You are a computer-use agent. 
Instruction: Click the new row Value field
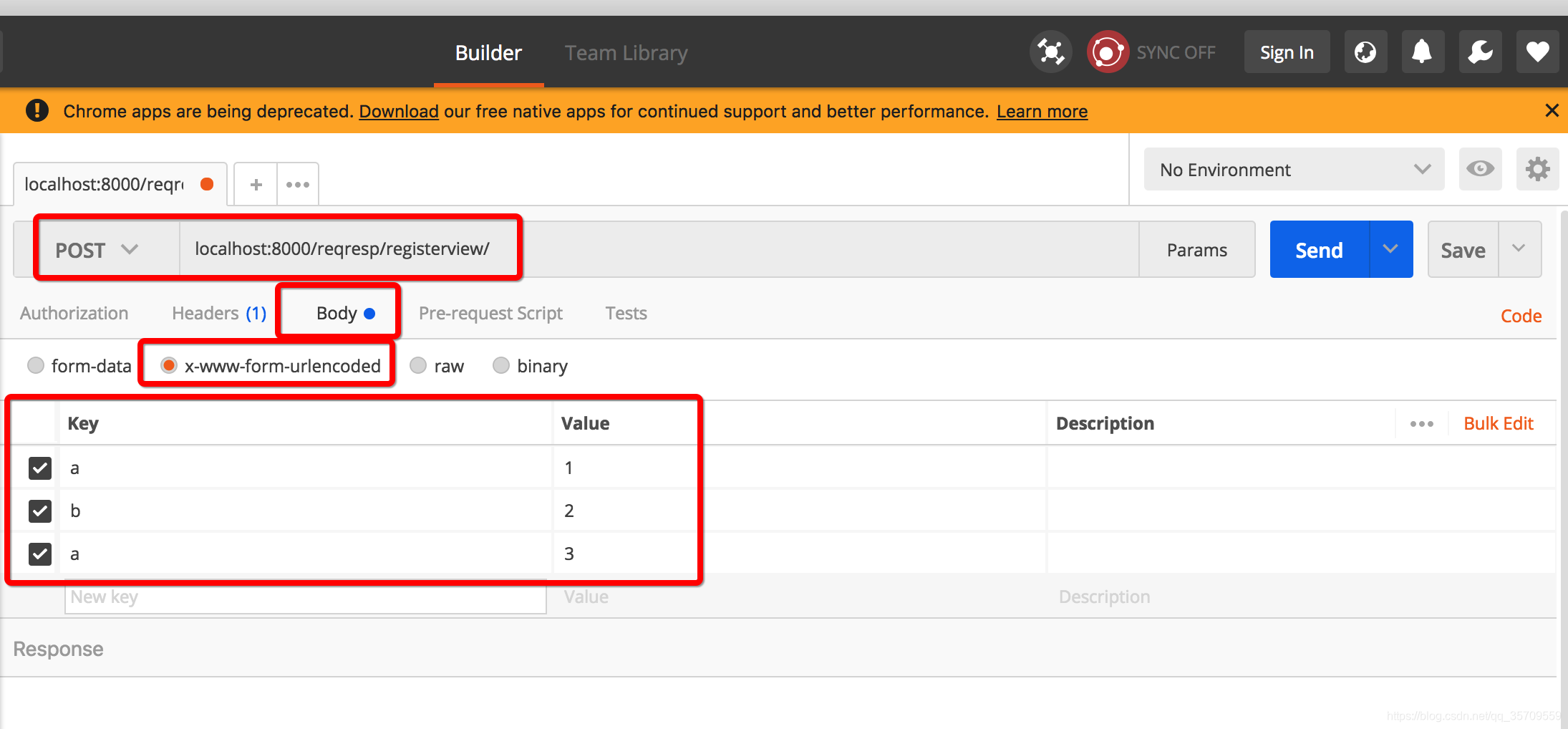point(799,597)
